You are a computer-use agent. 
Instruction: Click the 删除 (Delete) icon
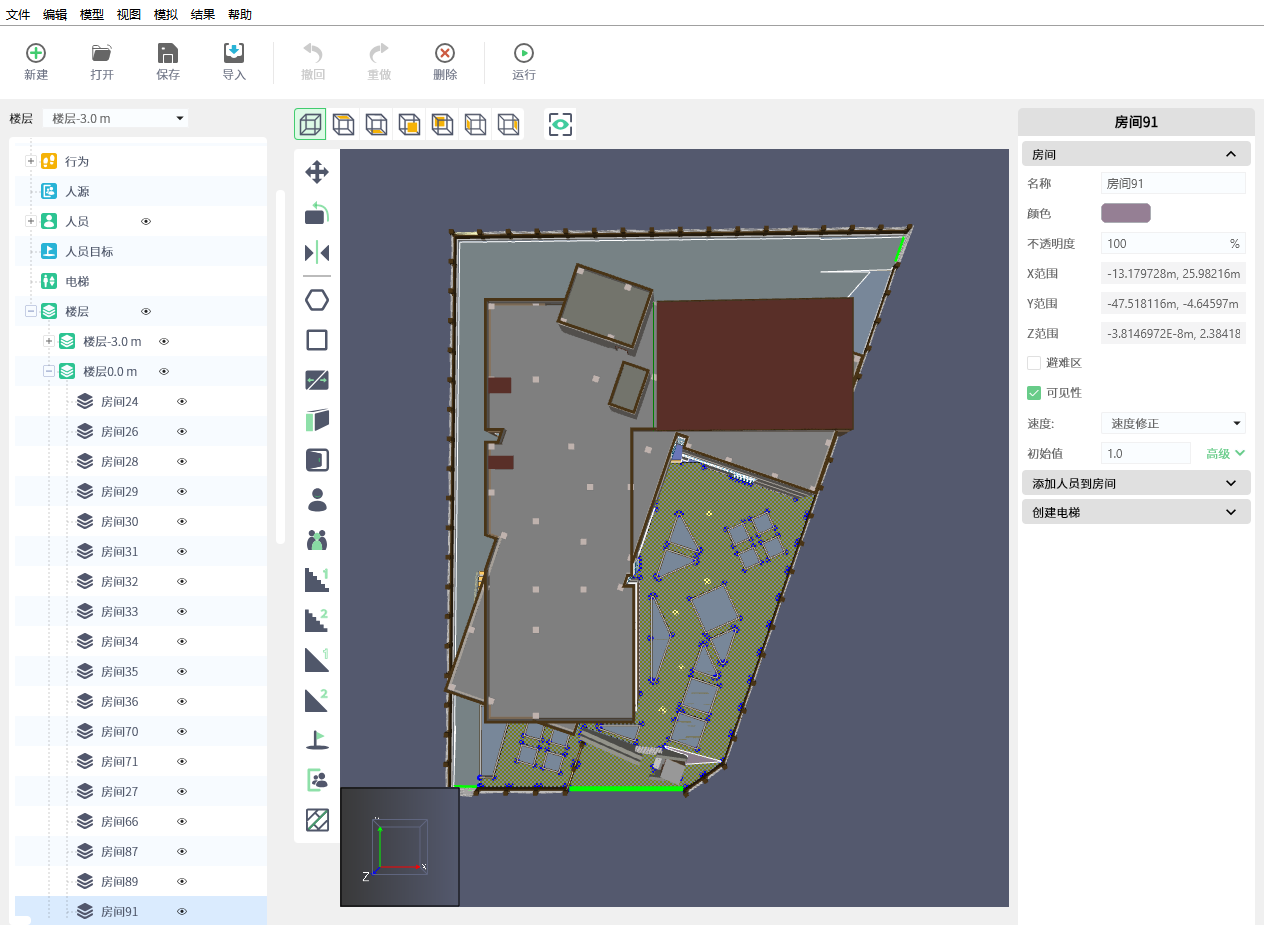pos(445,53)
